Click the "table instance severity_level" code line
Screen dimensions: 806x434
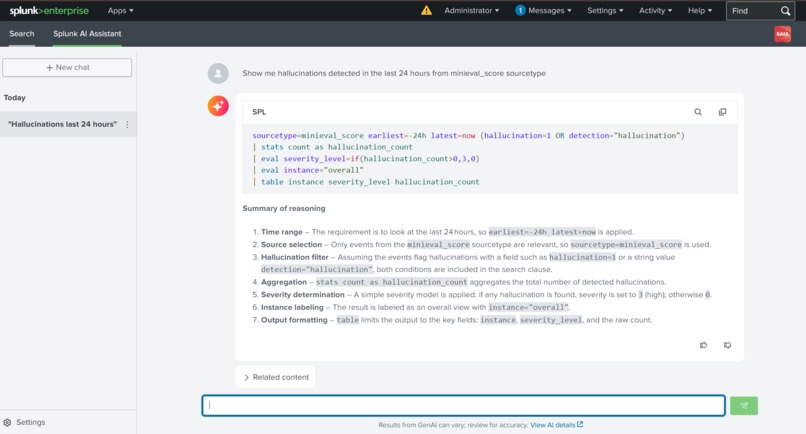(x=366, y=182)
